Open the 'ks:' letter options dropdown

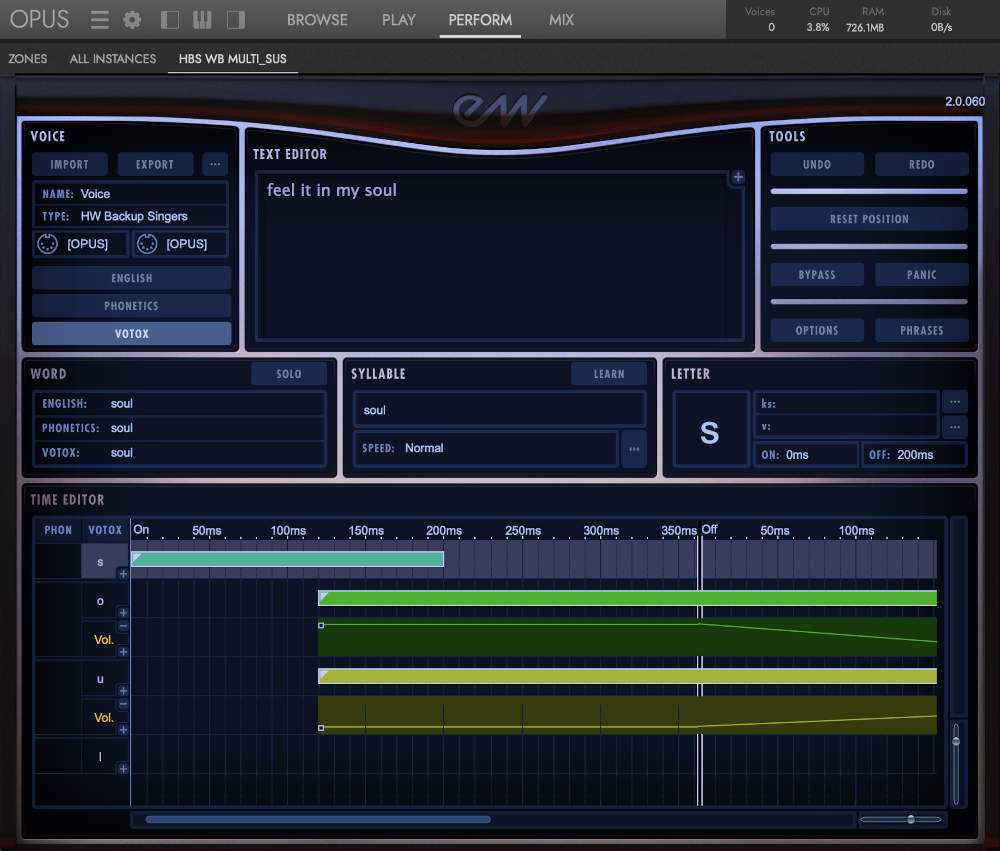tap(955, 401)
